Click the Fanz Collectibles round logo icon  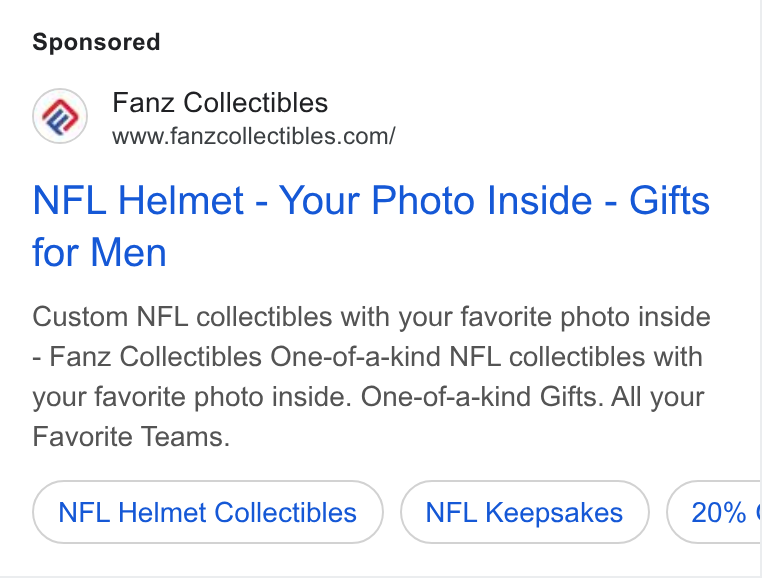60,116
